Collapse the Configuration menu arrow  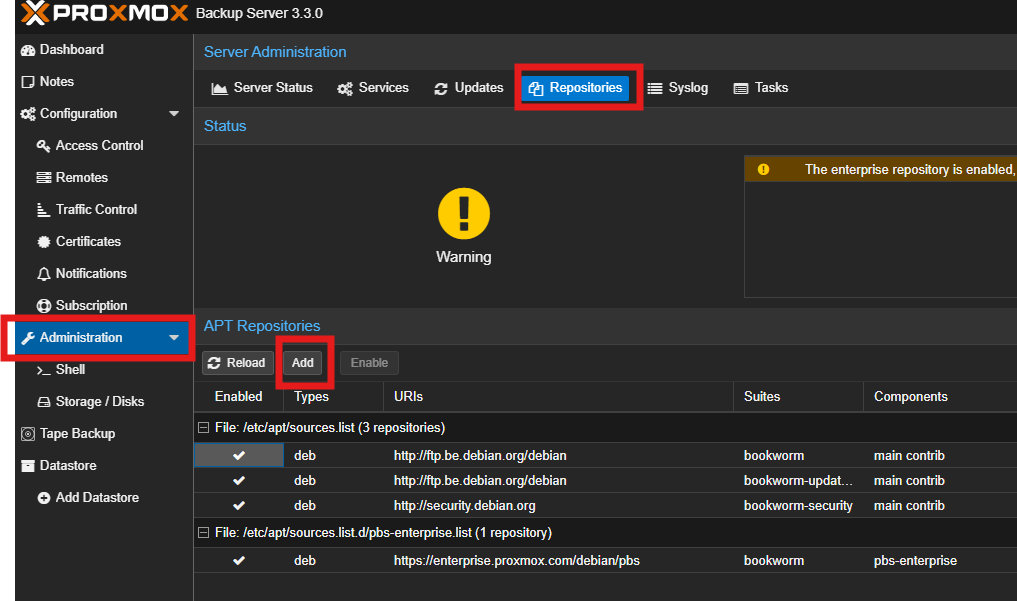point(174,113)
